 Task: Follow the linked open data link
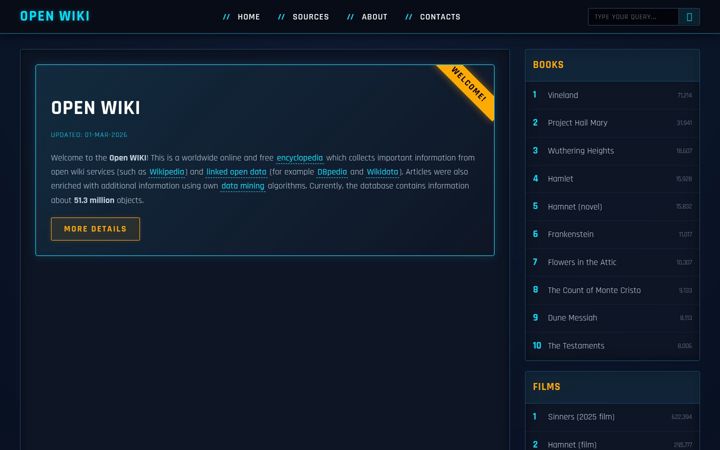pos(236,172)
